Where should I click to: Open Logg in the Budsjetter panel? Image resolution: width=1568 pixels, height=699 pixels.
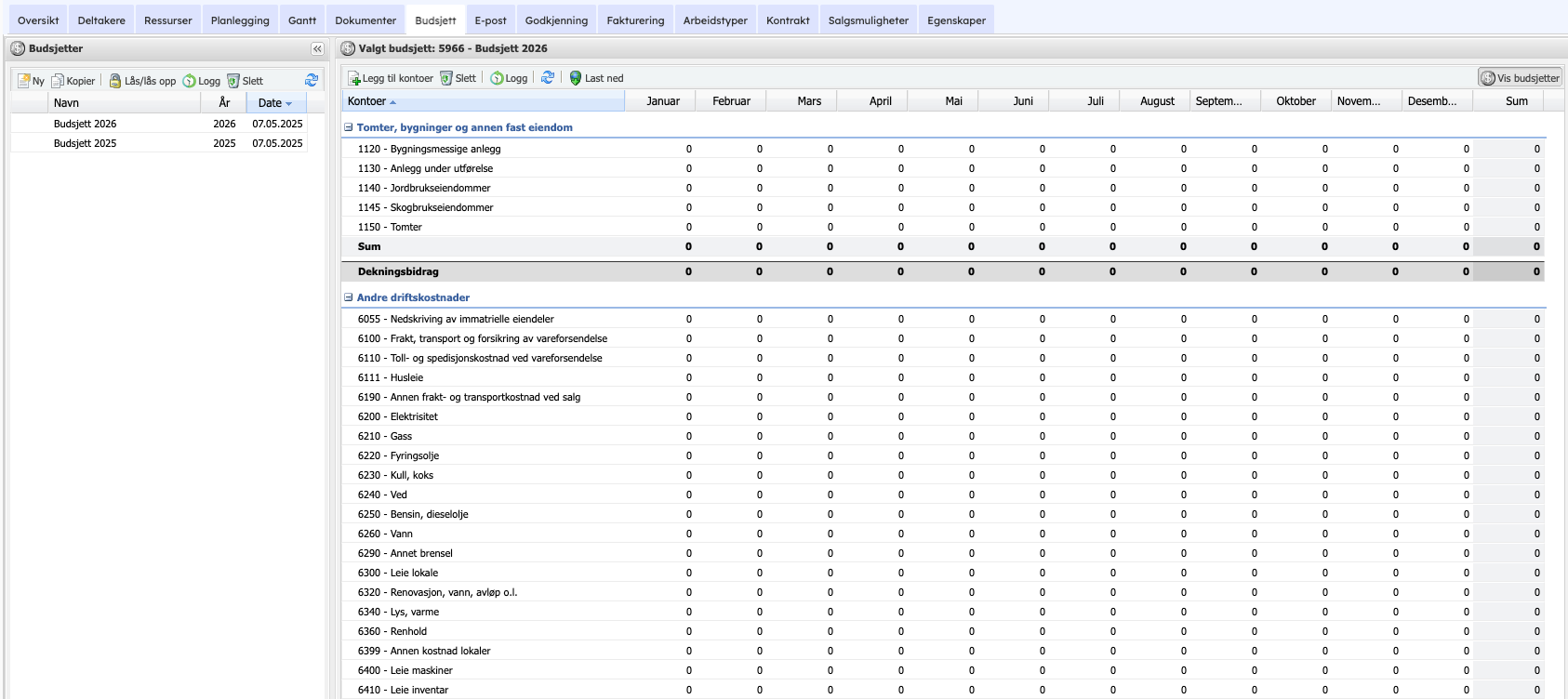202,81
